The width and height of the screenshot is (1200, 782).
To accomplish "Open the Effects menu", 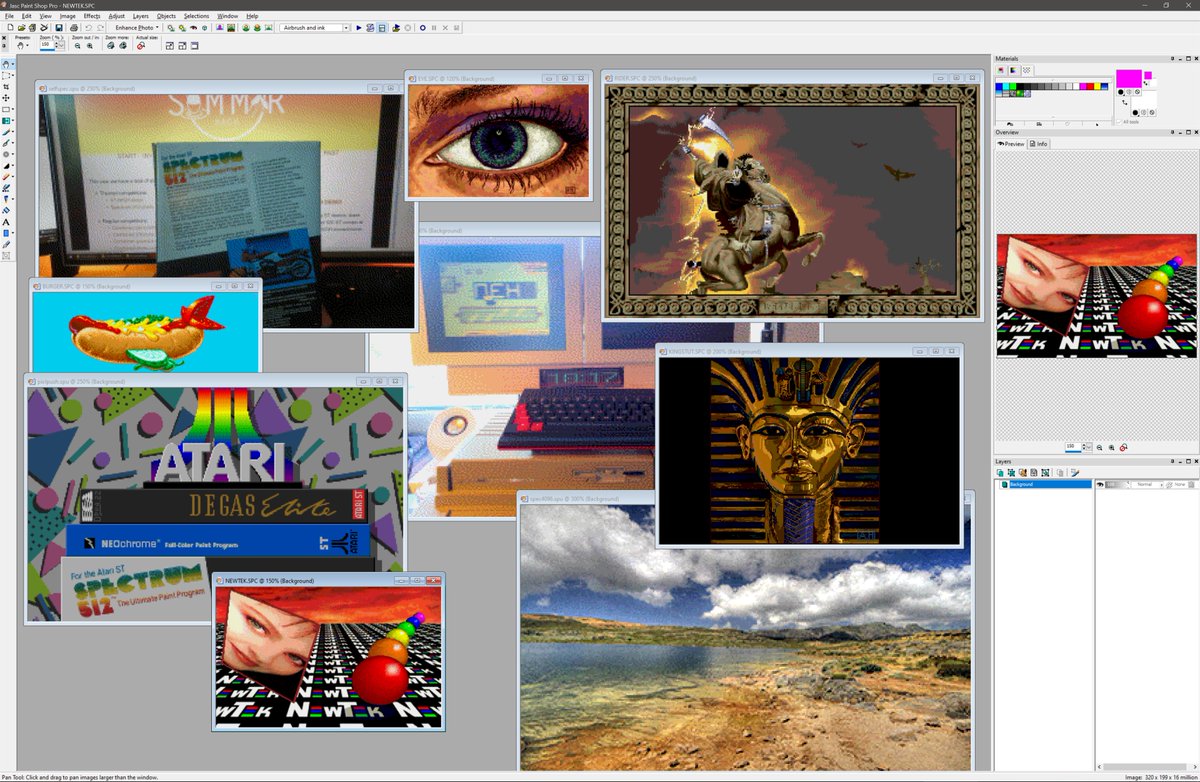I will tap(92, 16).
